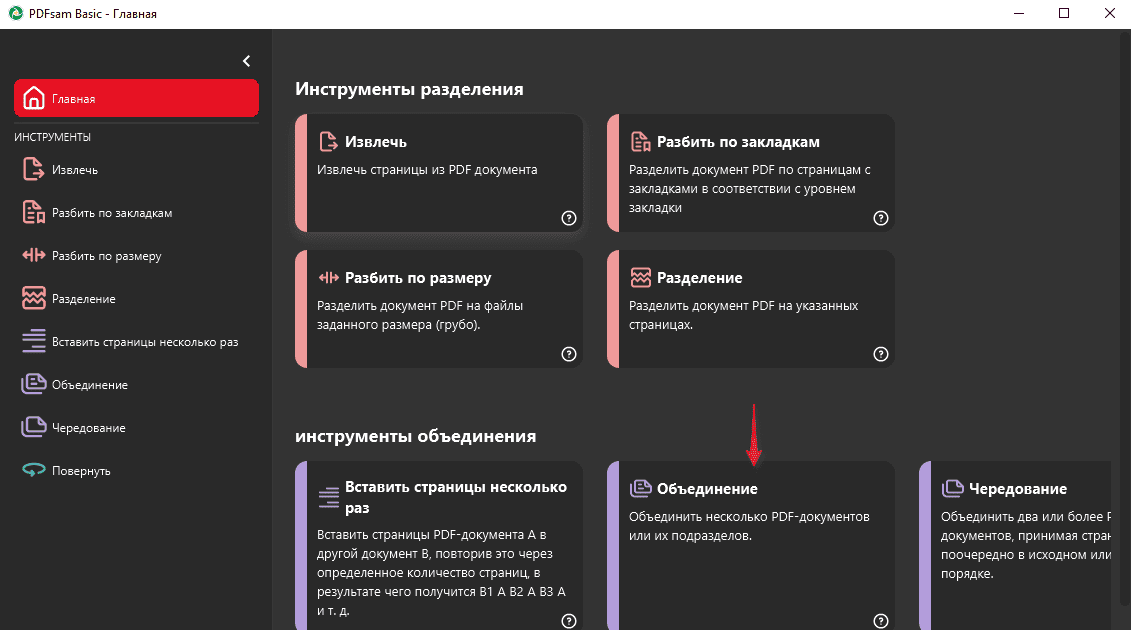Screen dimensions: 1131x630
Task: Click the Извлечь icon in the sidebar
Action: (x=34, y=170)
